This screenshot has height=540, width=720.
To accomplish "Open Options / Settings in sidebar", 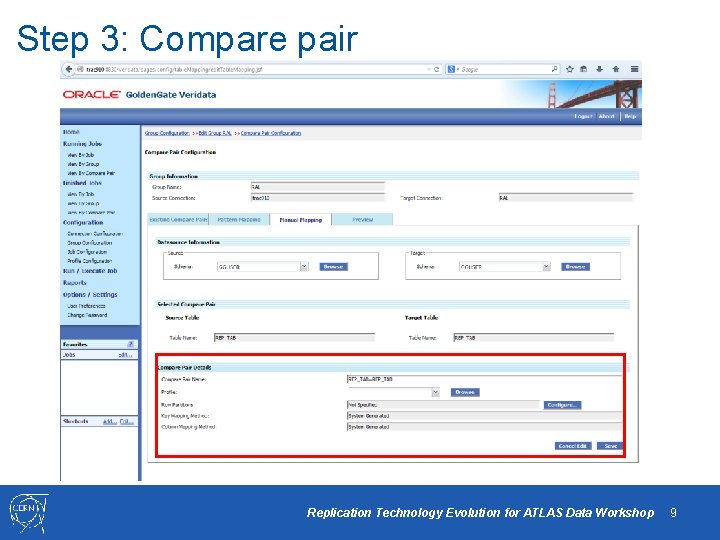I will [90, 295].
